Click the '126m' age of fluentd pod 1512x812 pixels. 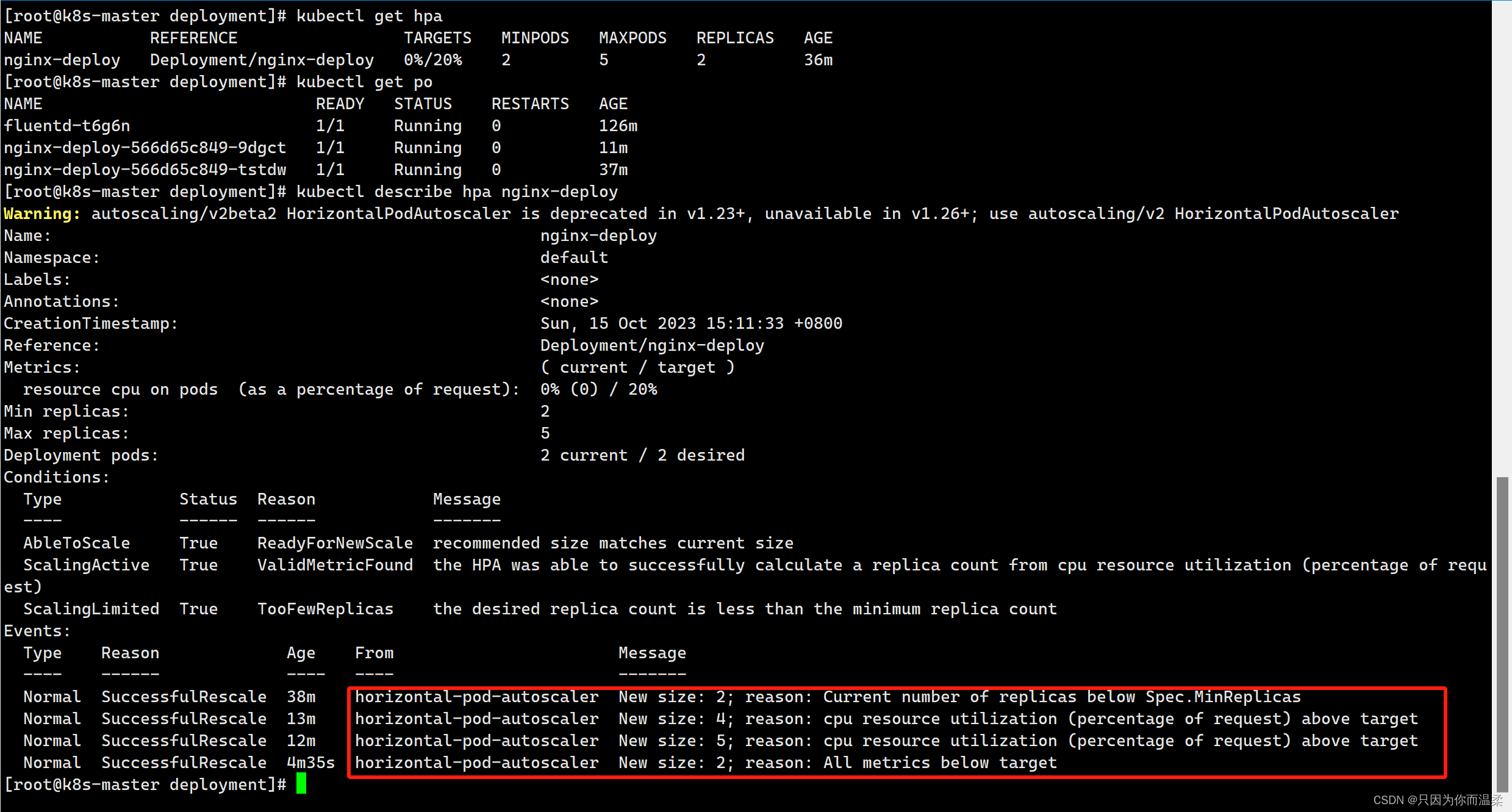click(618, 126)
